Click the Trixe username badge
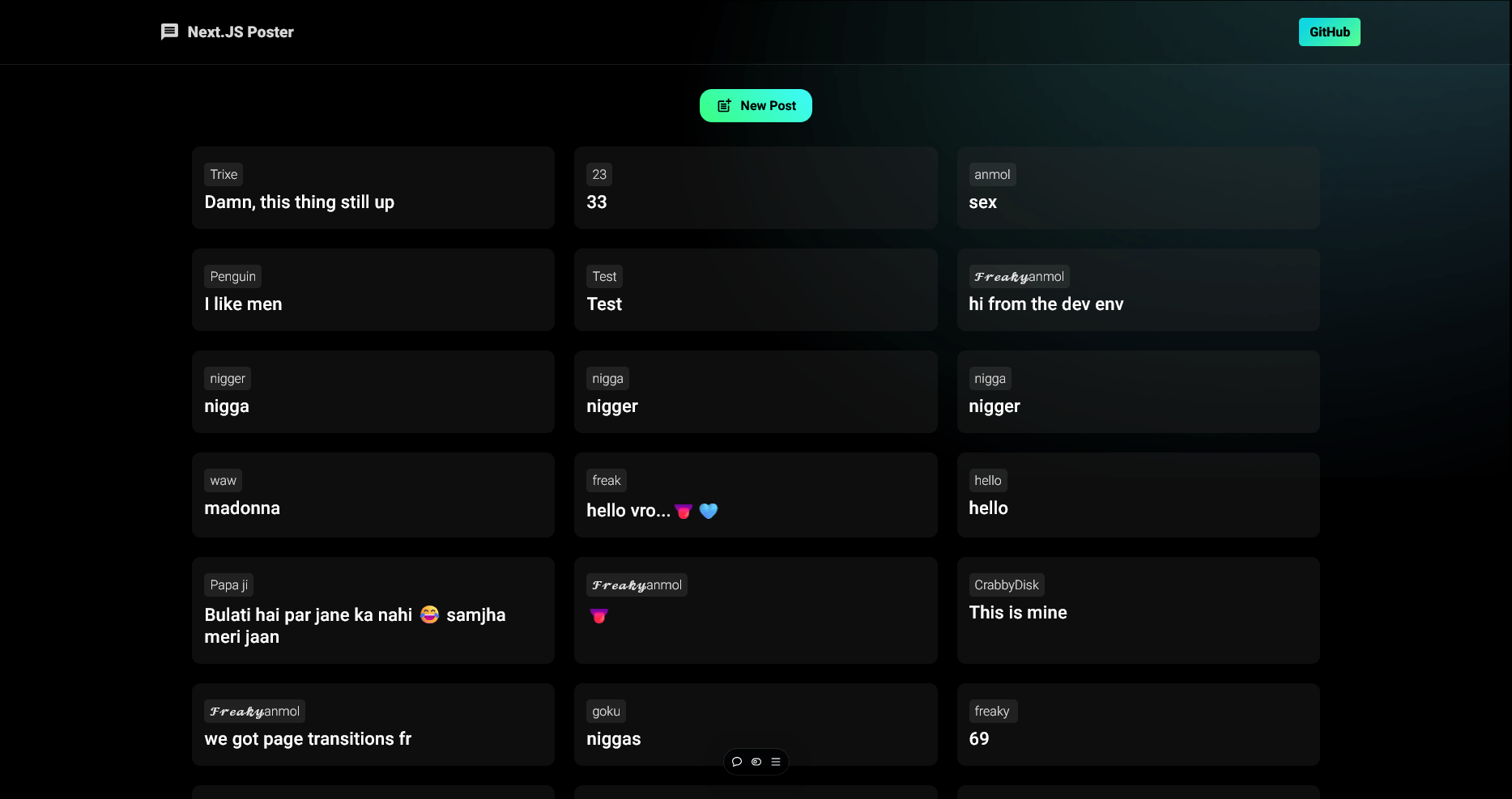1512x799 pixels. click(223, 174)
